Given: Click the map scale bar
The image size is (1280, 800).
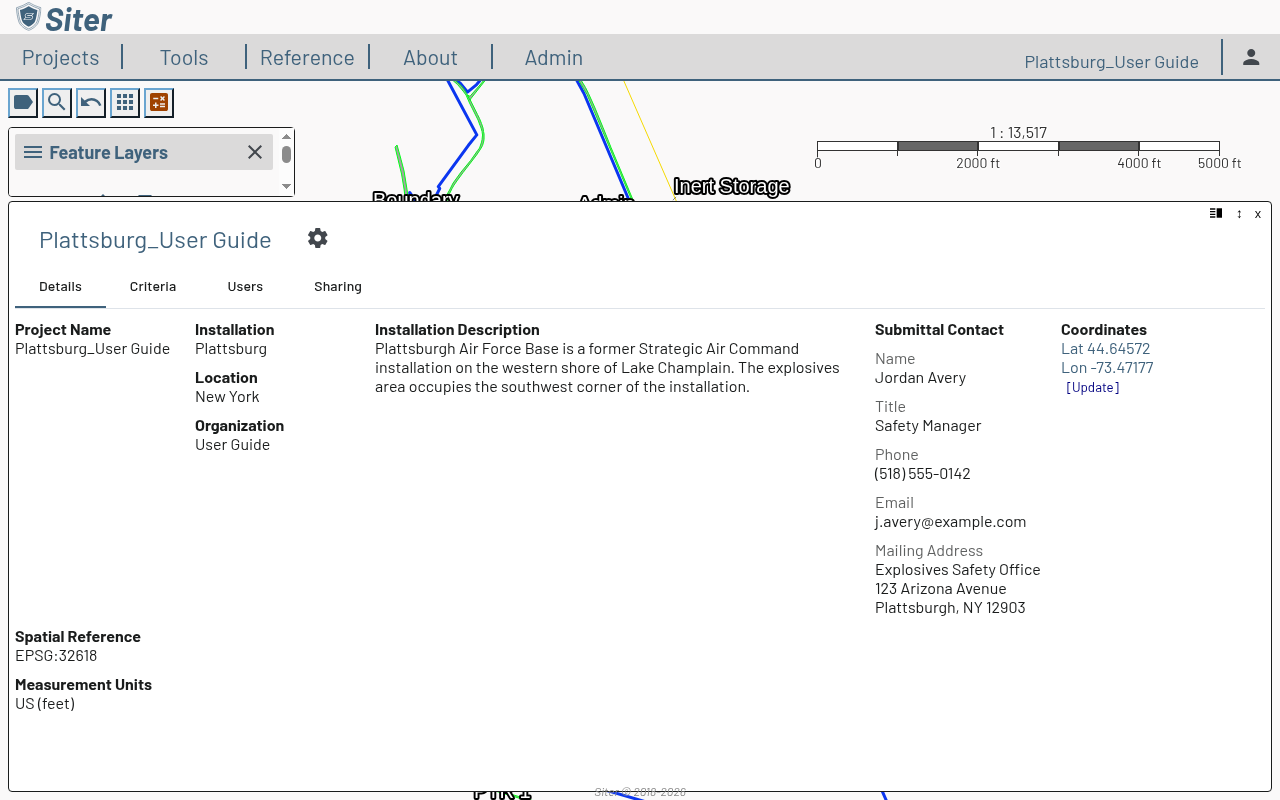Looking at the screenshot, I should pyautogui.click(x=1018, y=147).
